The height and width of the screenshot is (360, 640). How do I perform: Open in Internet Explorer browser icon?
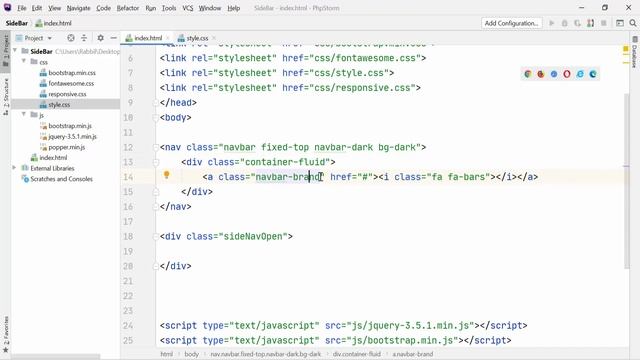[580, 74]
